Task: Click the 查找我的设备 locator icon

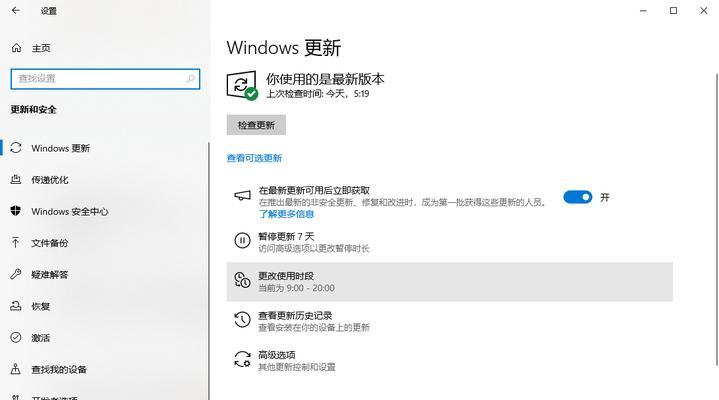Action: click(16, 369)
